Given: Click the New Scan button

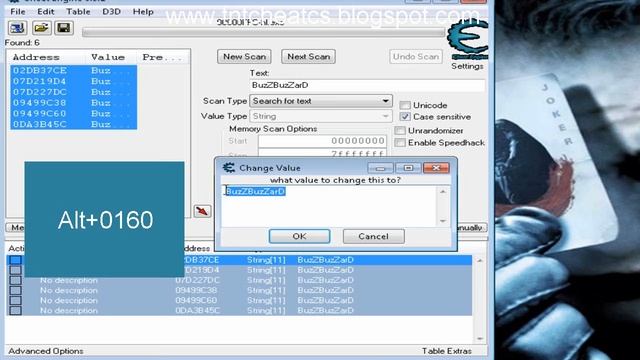Looking at the screenshot, I should coord(244,57).
